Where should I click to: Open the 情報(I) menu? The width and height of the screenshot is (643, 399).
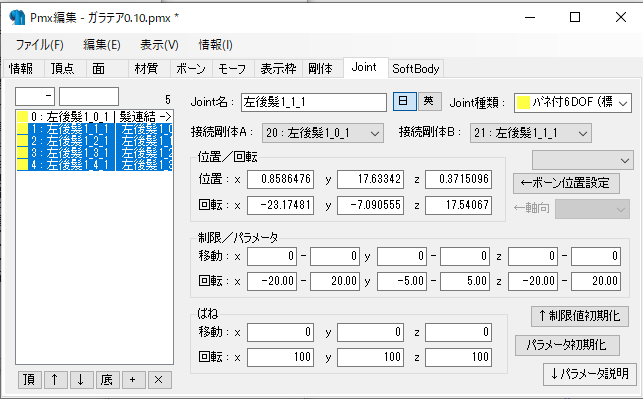coord(215,45)
